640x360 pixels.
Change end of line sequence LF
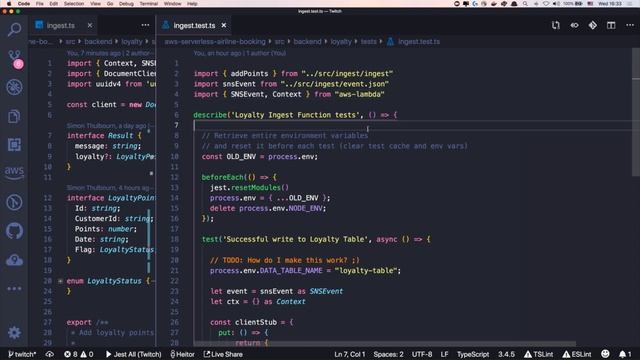coord(444,354)
